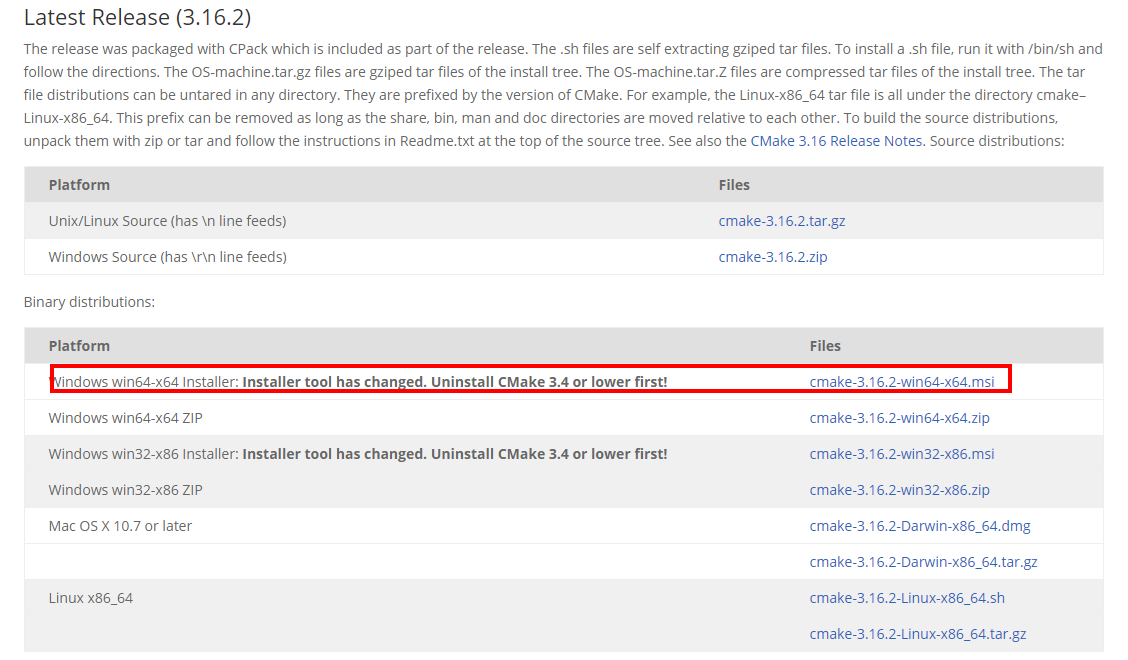The width and height of the screenshot is (1128, 660).
Task: Download cmake-3.16.2.tar.gz source file
Action: [x=781, y=221]
